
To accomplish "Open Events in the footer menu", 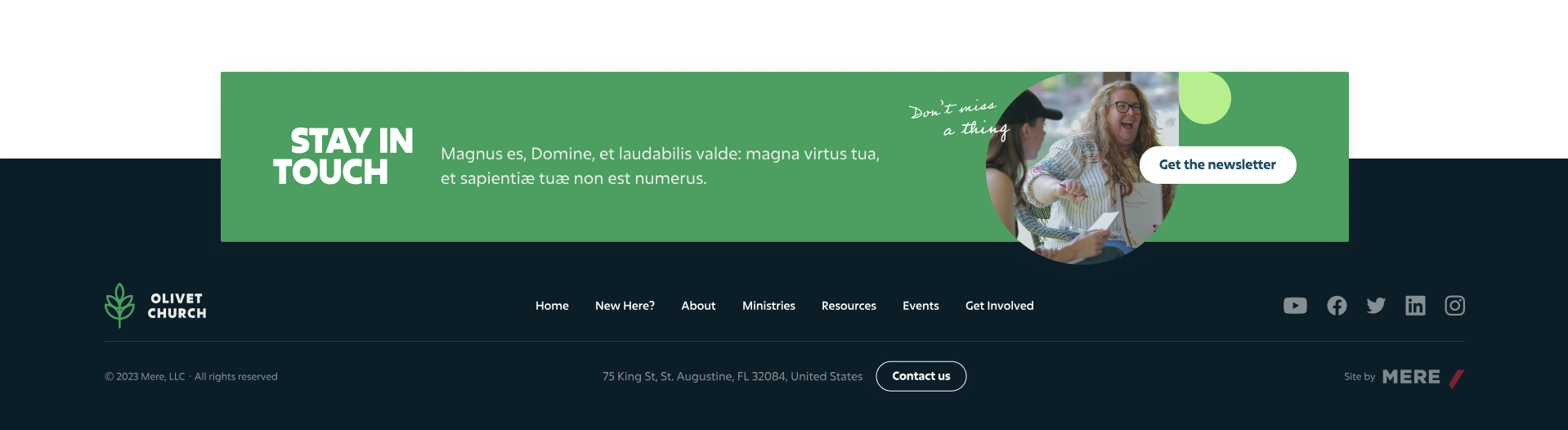I will pos(921,306).
